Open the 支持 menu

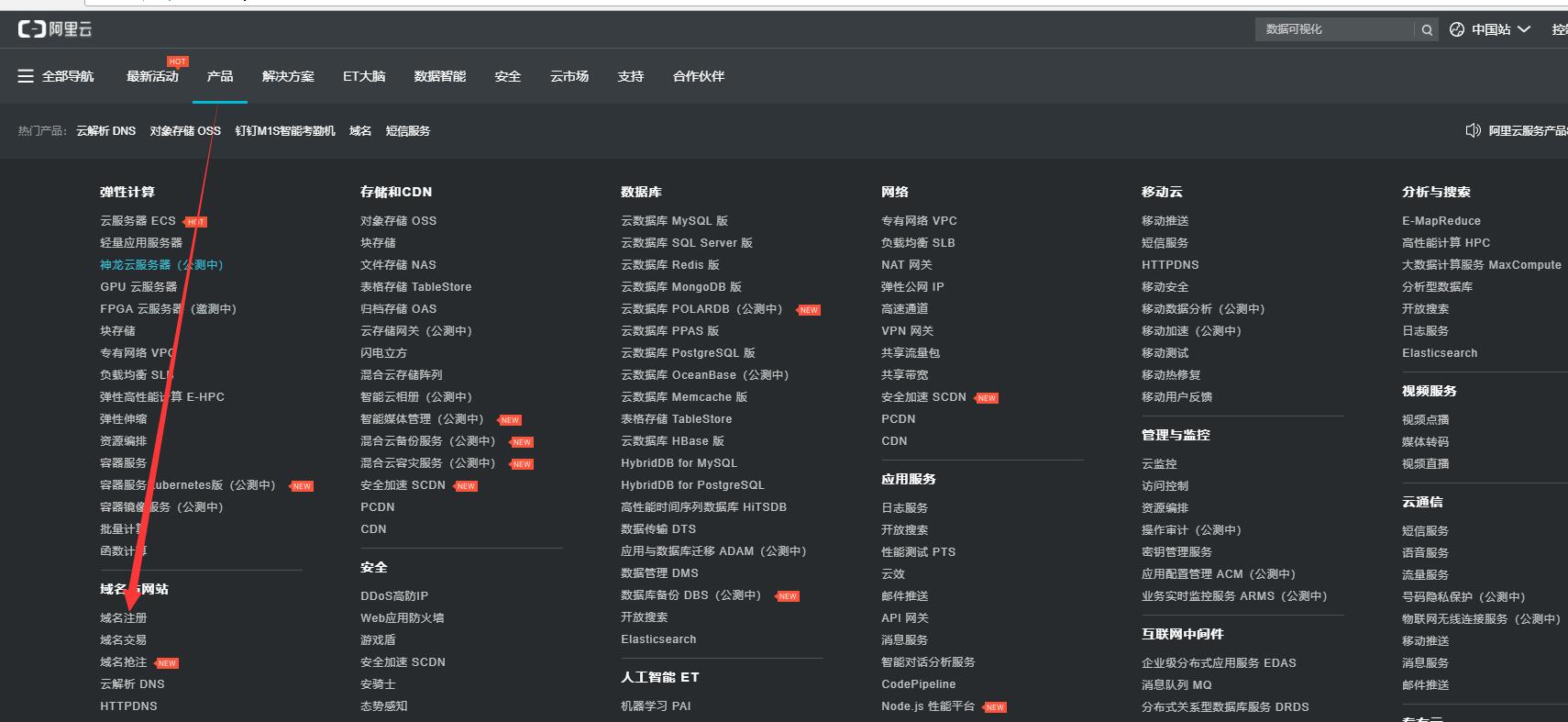tap(631, 76)
